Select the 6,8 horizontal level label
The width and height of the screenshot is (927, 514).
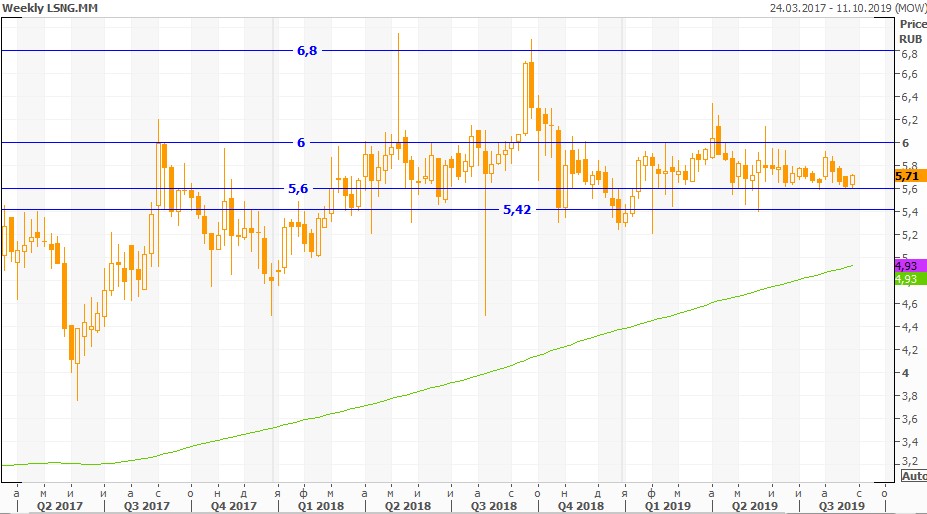pyautogui.click(x=307, y=50)
